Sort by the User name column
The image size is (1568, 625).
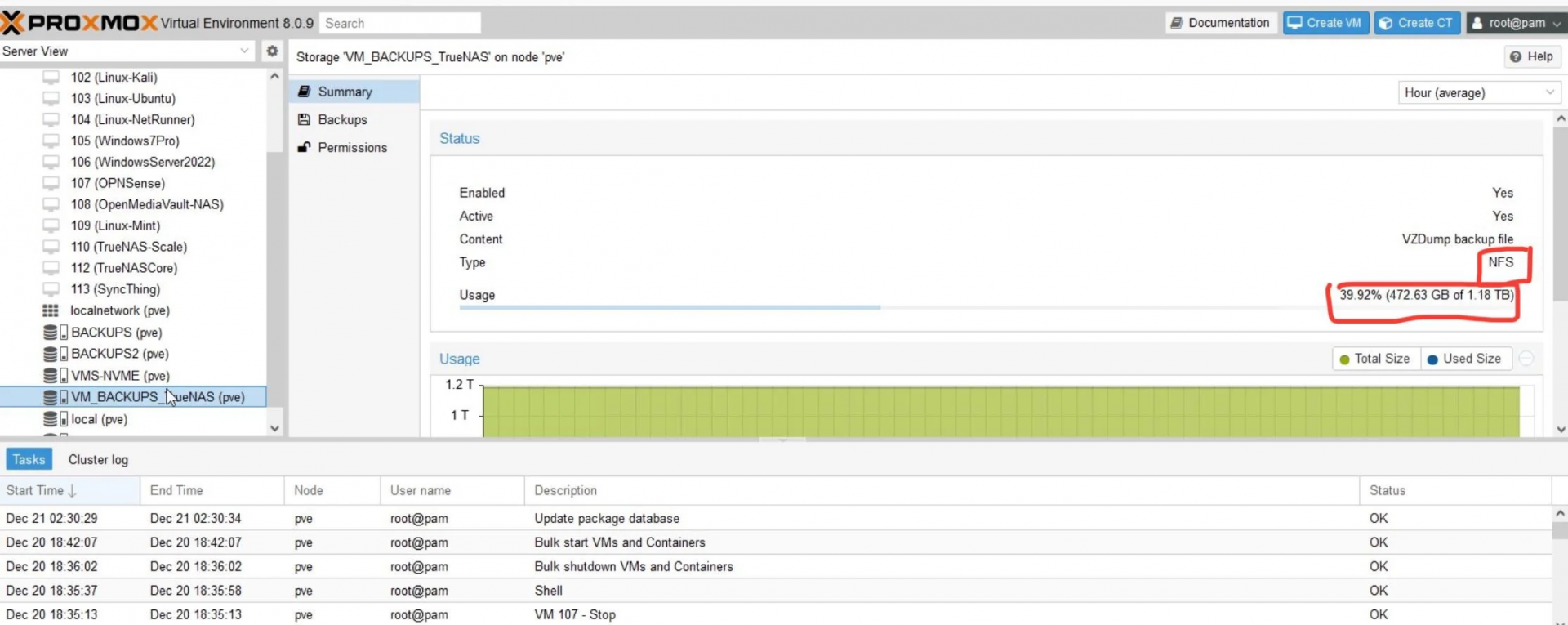(x=452, y=490)
